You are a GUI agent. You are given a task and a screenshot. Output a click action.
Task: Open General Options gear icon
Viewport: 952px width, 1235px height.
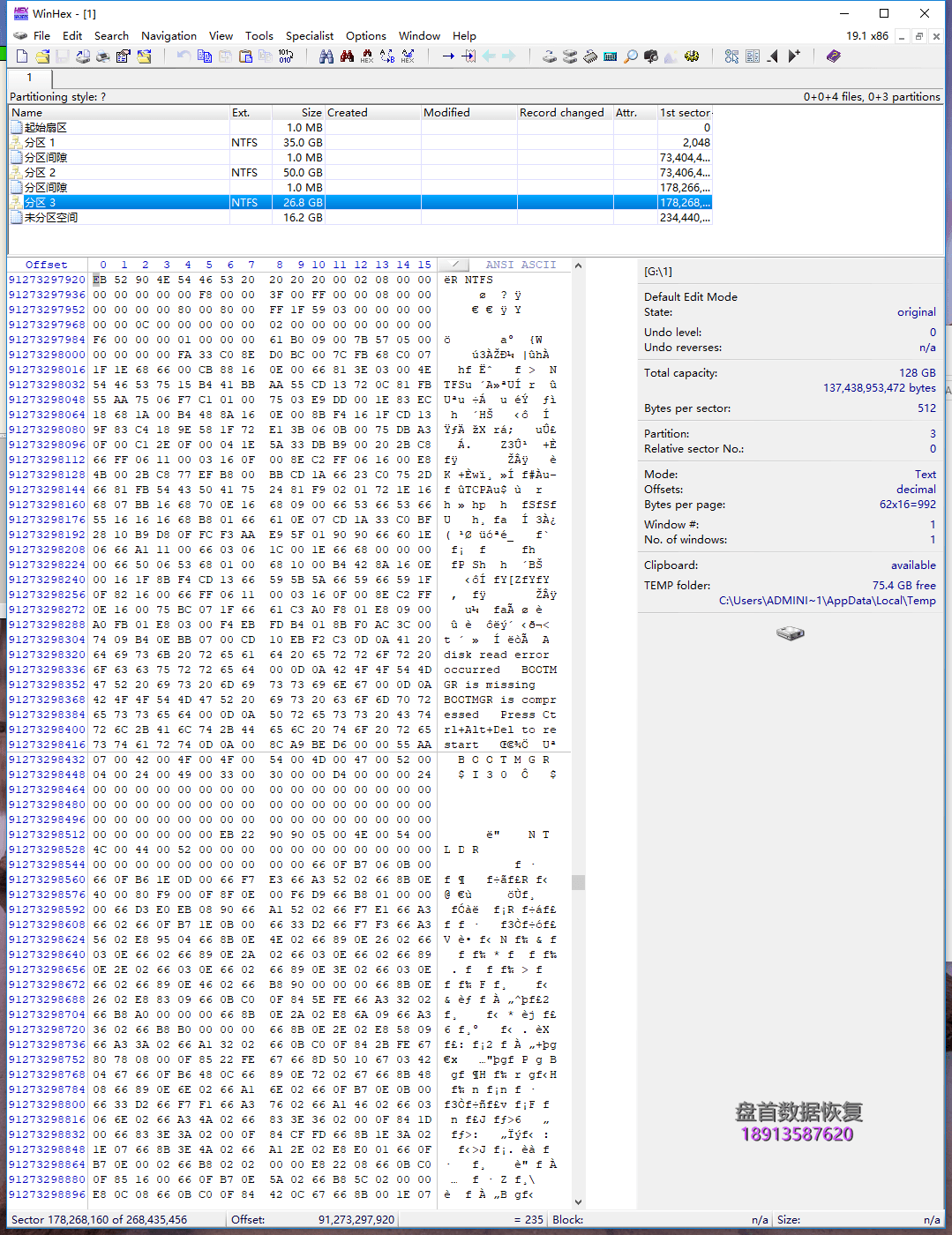coord(692,56)
